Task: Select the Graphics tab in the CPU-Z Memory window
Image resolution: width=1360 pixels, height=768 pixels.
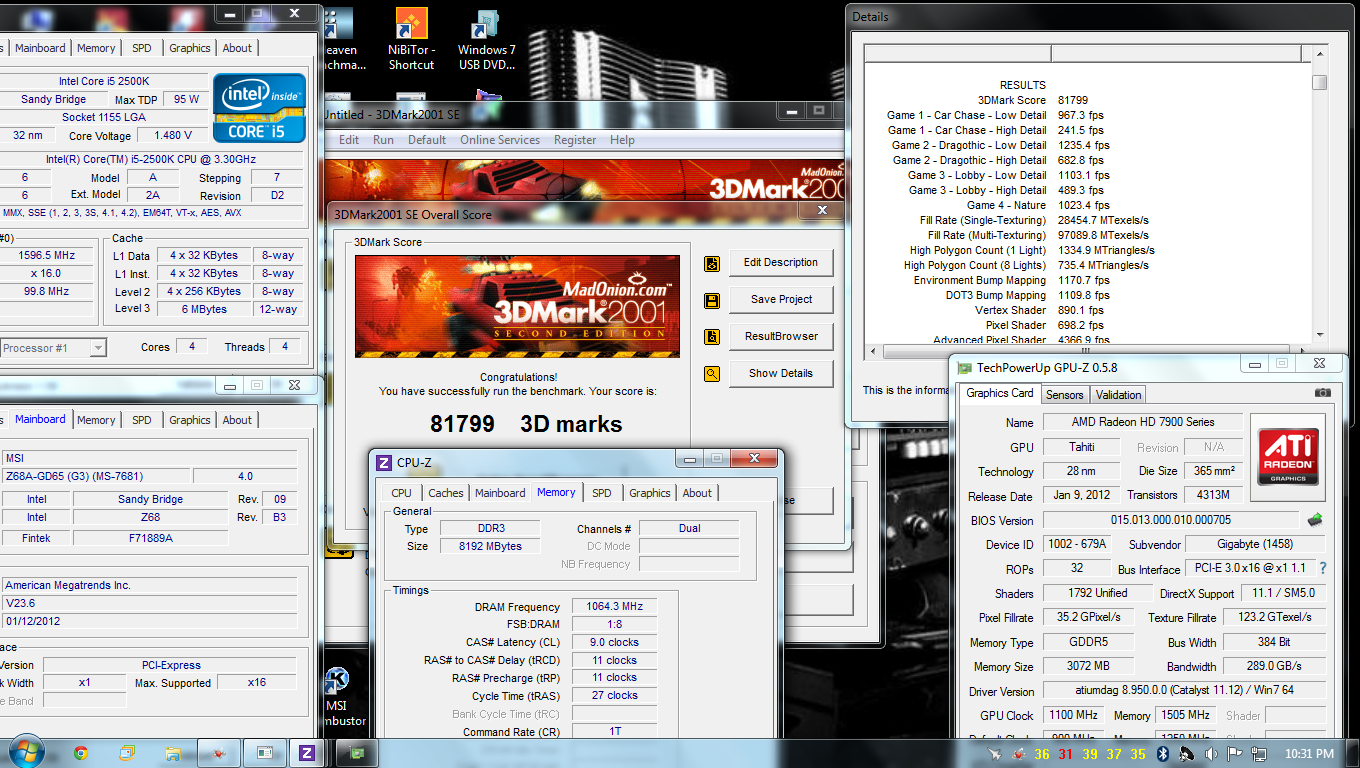Action: pyautogui.click(x=650, y=493)
